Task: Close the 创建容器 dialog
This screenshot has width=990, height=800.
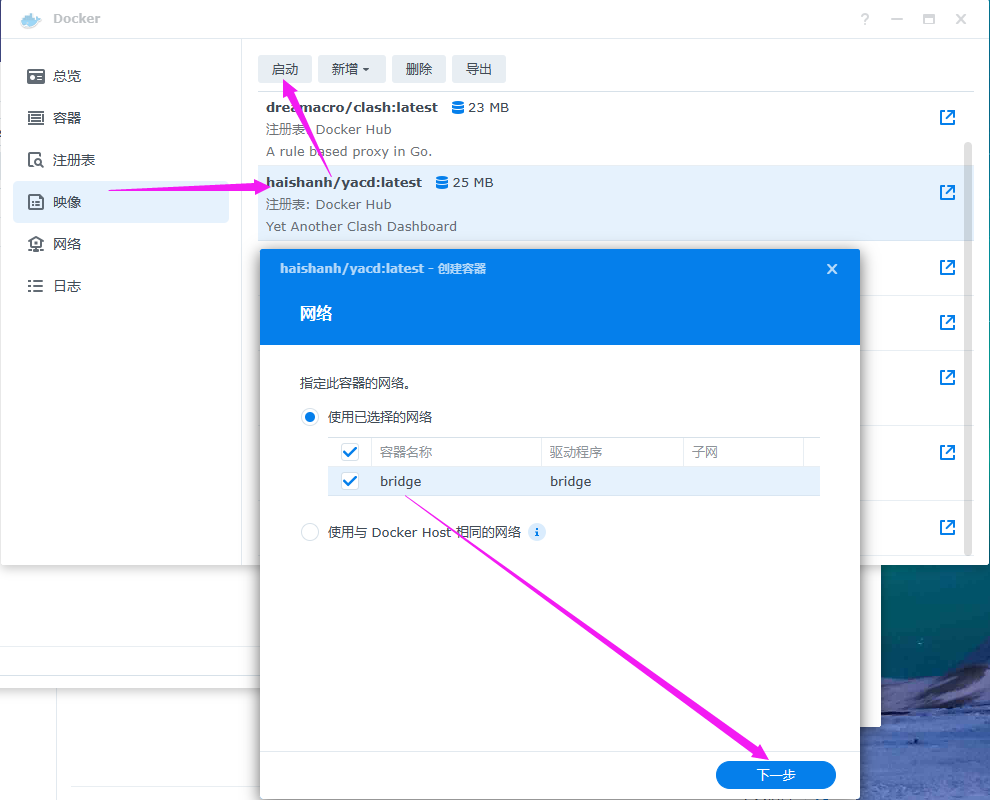Action: (x=832, y=269)
